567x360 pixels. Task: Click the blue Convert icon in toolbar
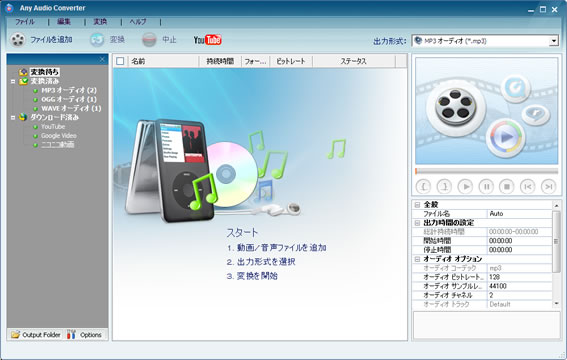97,40
